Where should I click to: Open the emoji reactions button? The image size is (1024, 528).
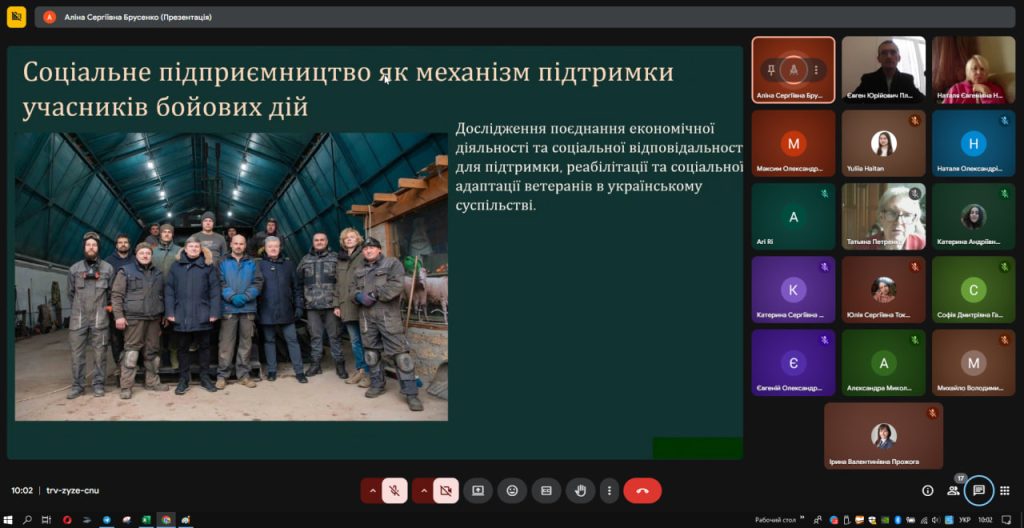coord(512,490)
